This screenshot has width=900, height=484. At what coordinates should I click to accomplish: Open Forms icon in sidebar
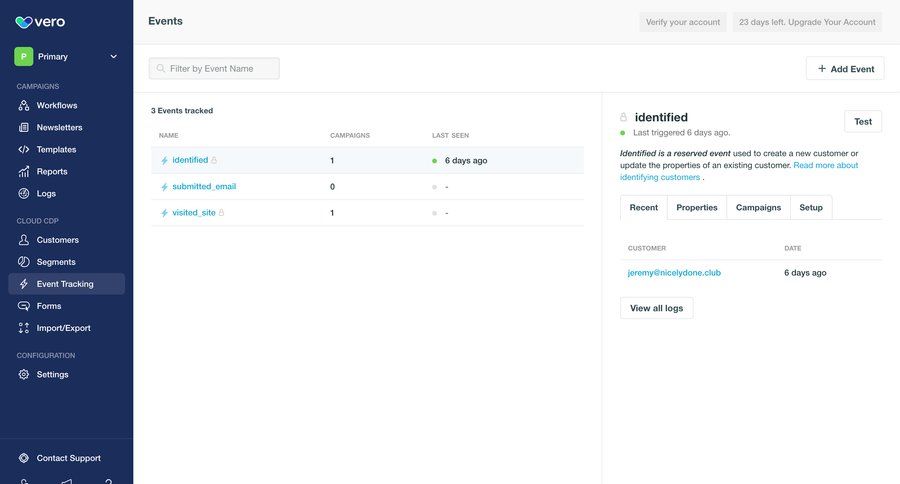coord(24,306)
